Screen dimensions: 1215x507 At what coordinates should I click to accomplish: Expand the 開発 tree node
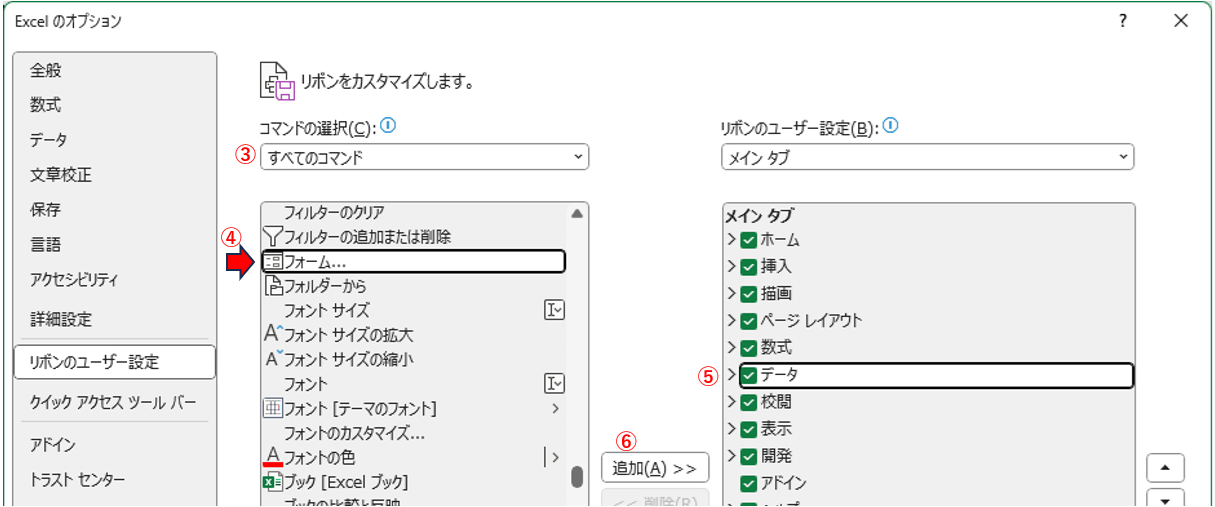pyautogui.click(x=732, y=456)
